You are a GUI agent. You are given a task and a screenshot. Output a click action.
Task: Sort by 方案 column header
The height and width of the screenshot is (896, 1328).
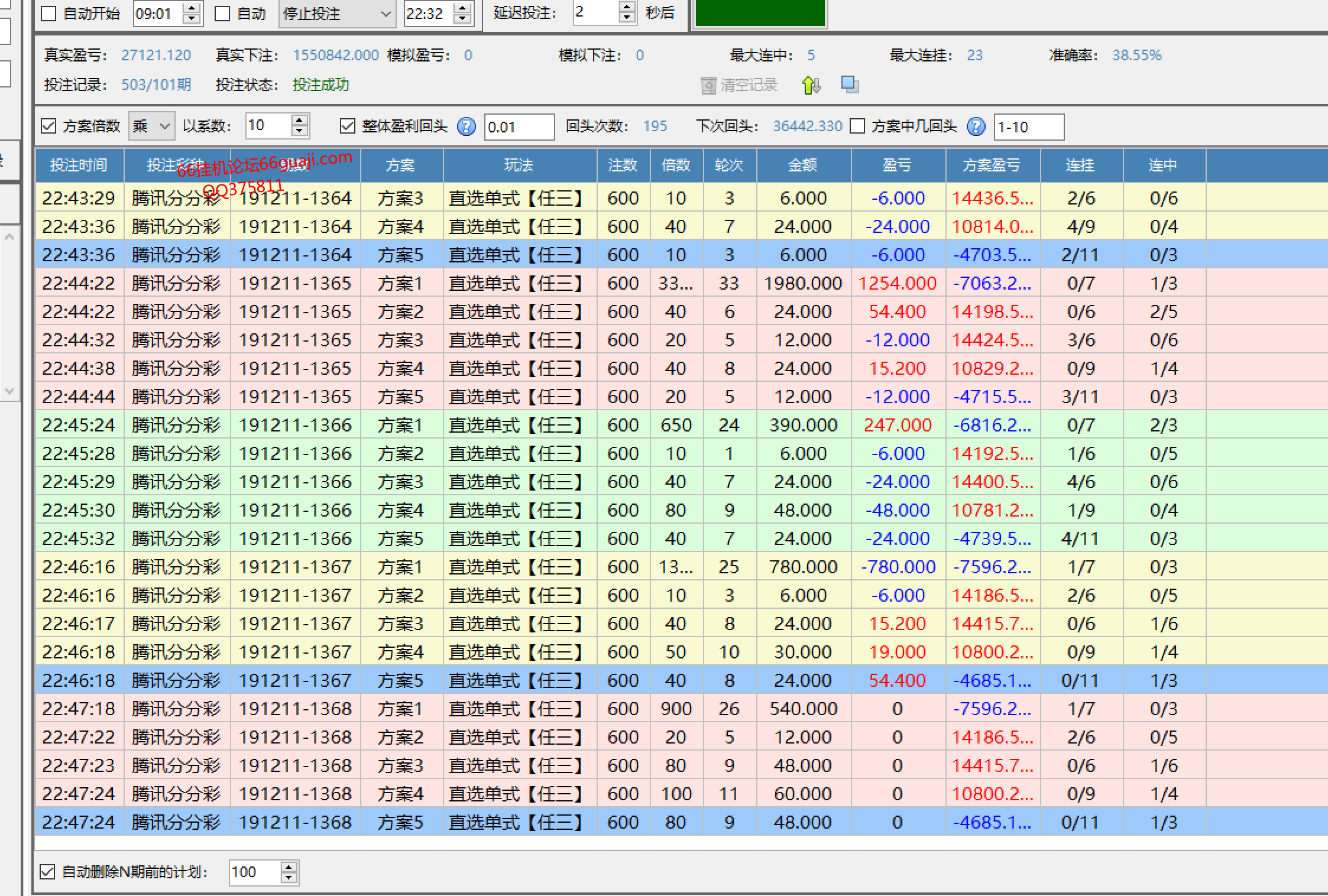(x=401, y=165)
